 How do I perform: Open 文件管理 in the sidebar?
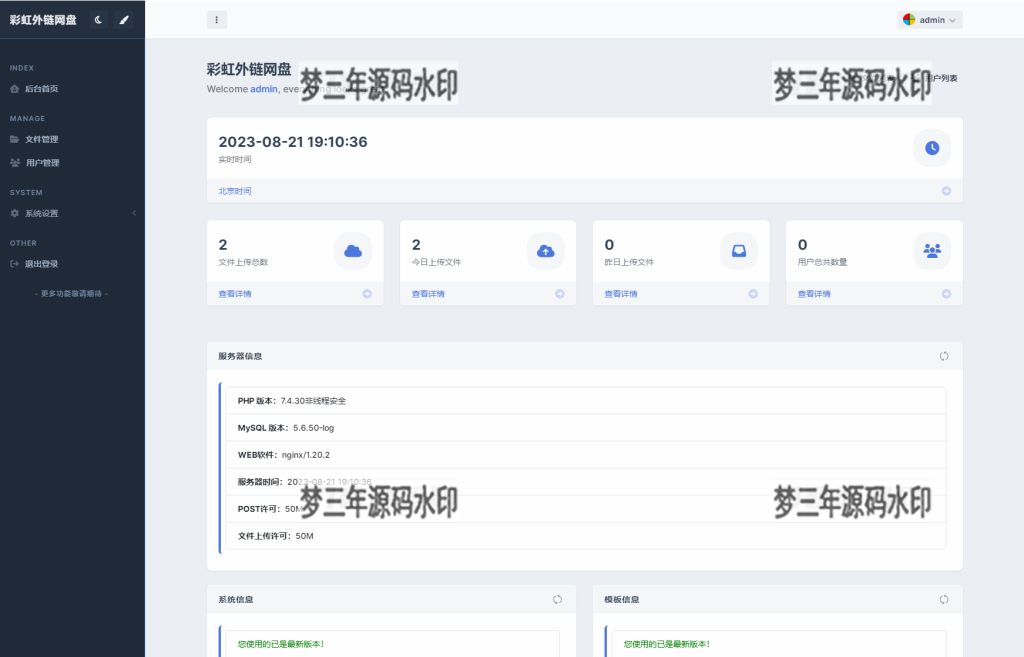(41, 139)
